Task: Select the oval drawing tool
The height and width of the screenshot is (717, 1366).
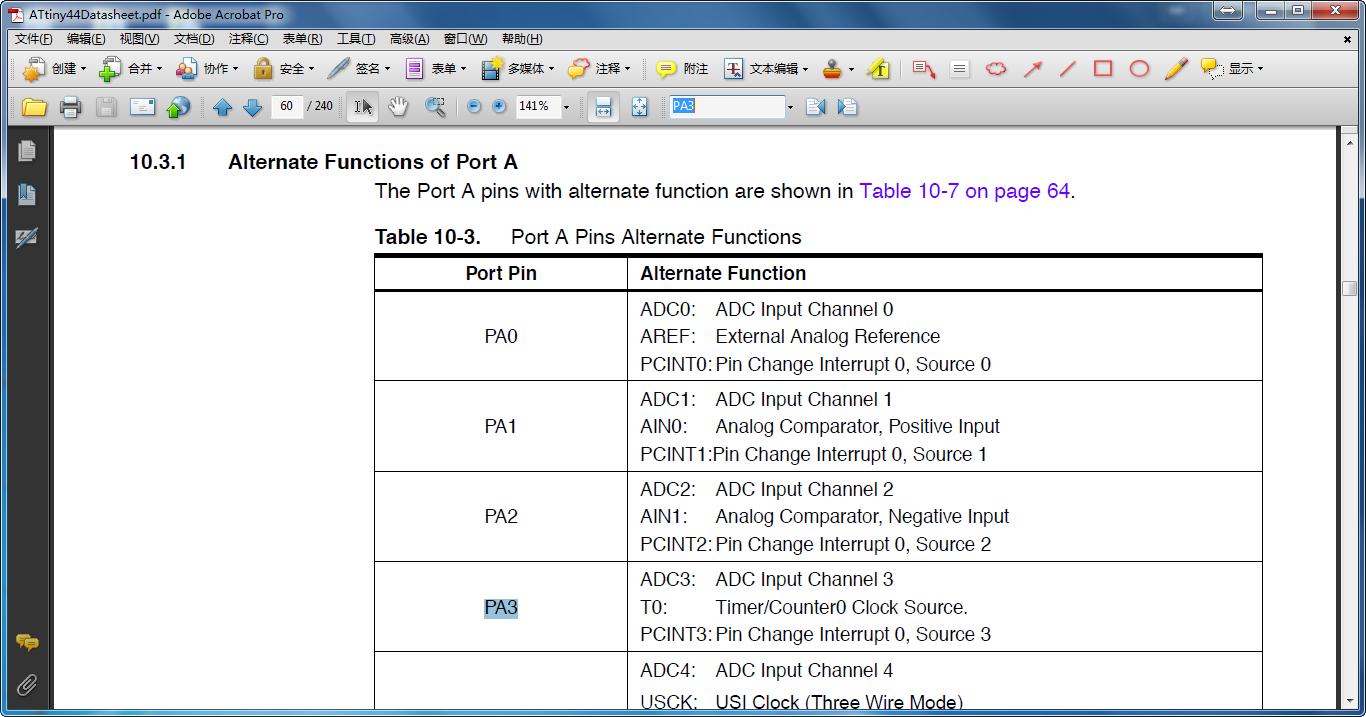Action: (1139, 69)
